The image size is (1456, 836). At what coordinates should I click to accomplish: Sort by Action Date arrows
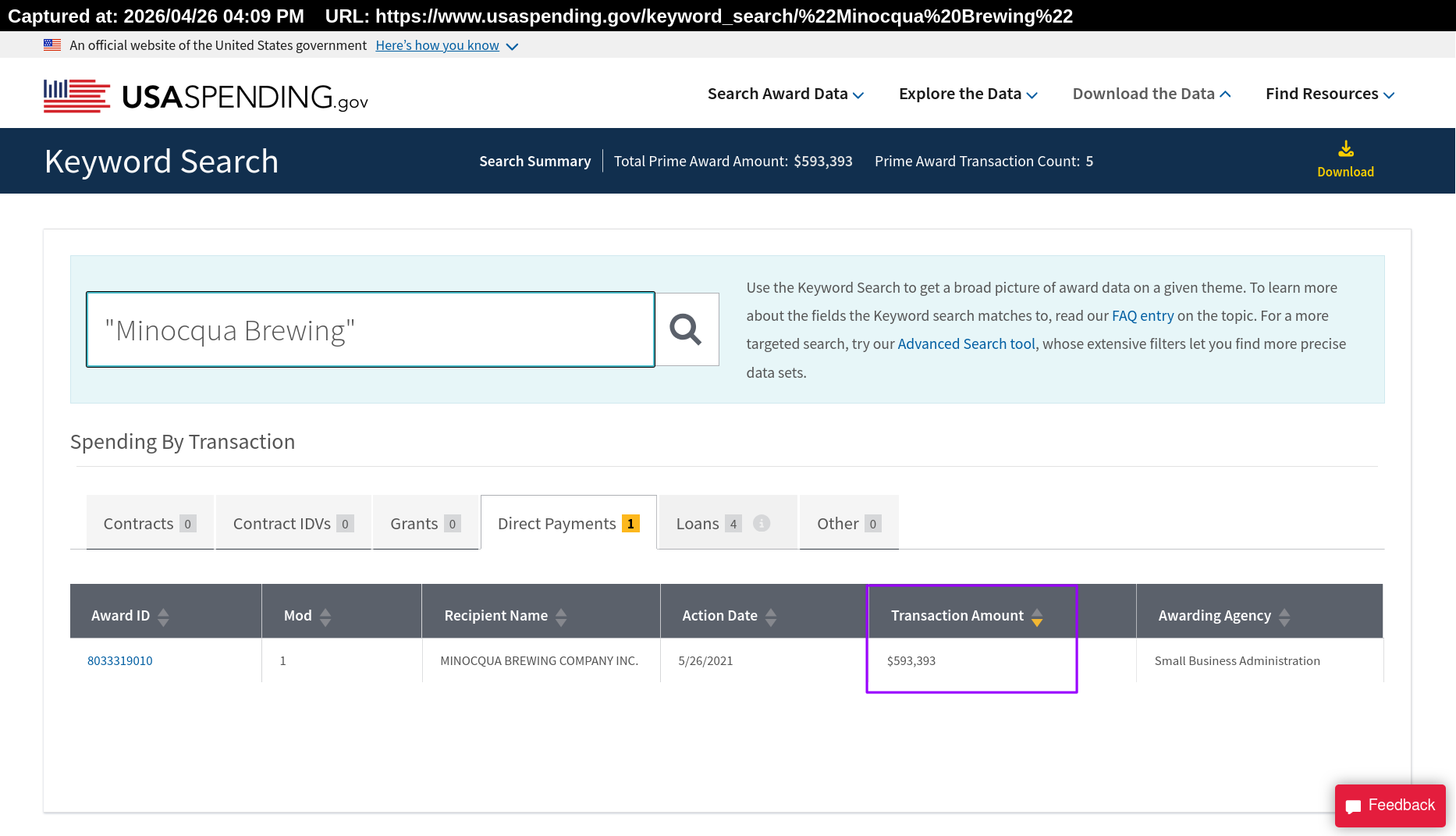click(x=771, y=617)
